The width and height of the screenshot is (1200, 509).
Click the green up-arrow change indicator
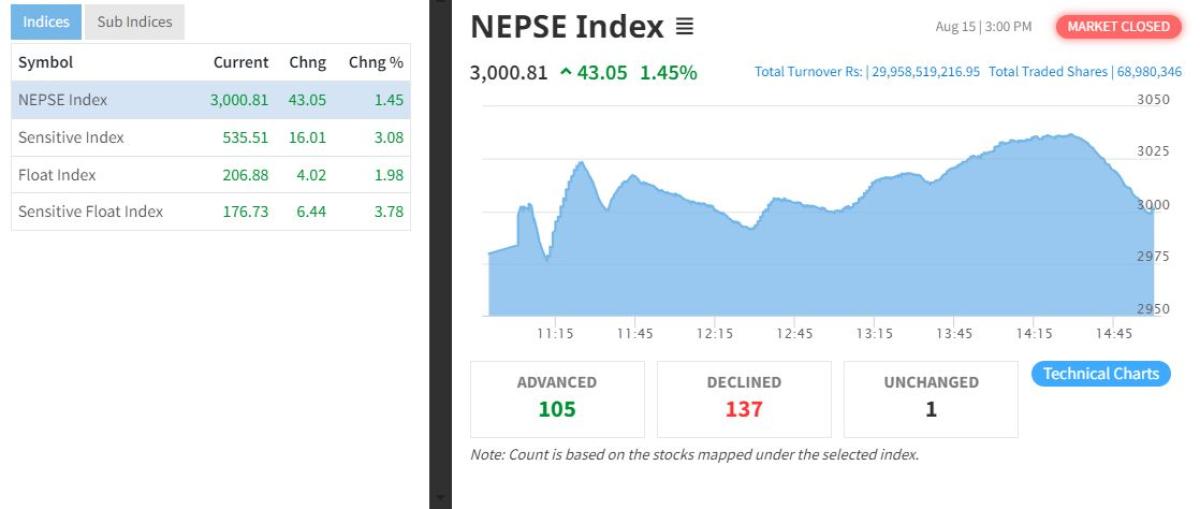click(x=566, y=73)
